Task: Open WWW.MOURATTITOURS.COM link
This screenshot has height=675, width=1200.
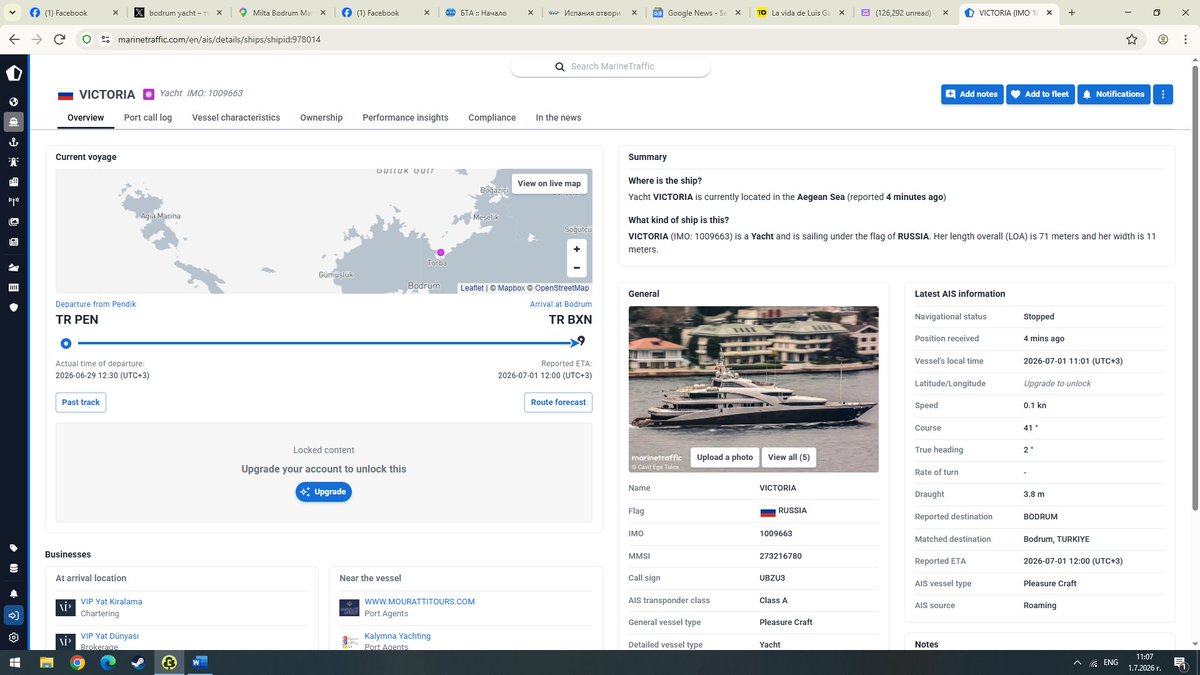Action: point(420,601)
